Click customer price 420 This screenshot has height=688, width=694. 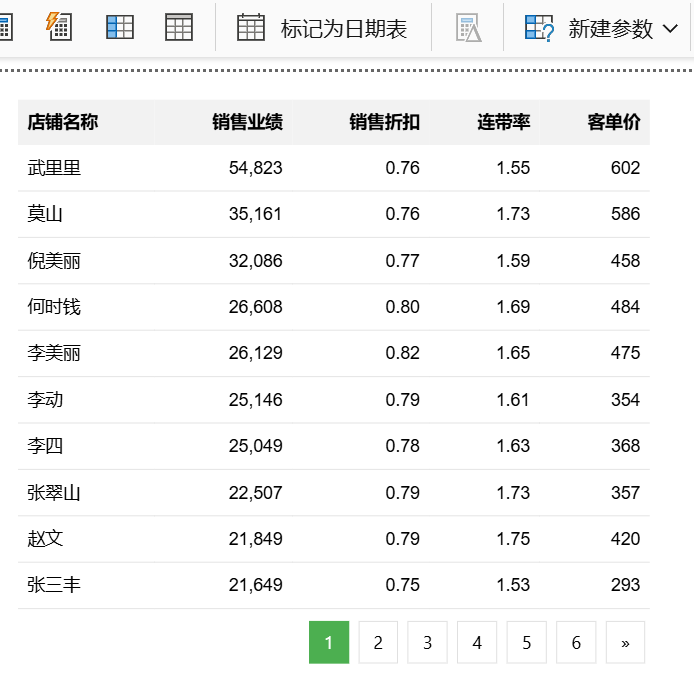click(x=625, y=539)
